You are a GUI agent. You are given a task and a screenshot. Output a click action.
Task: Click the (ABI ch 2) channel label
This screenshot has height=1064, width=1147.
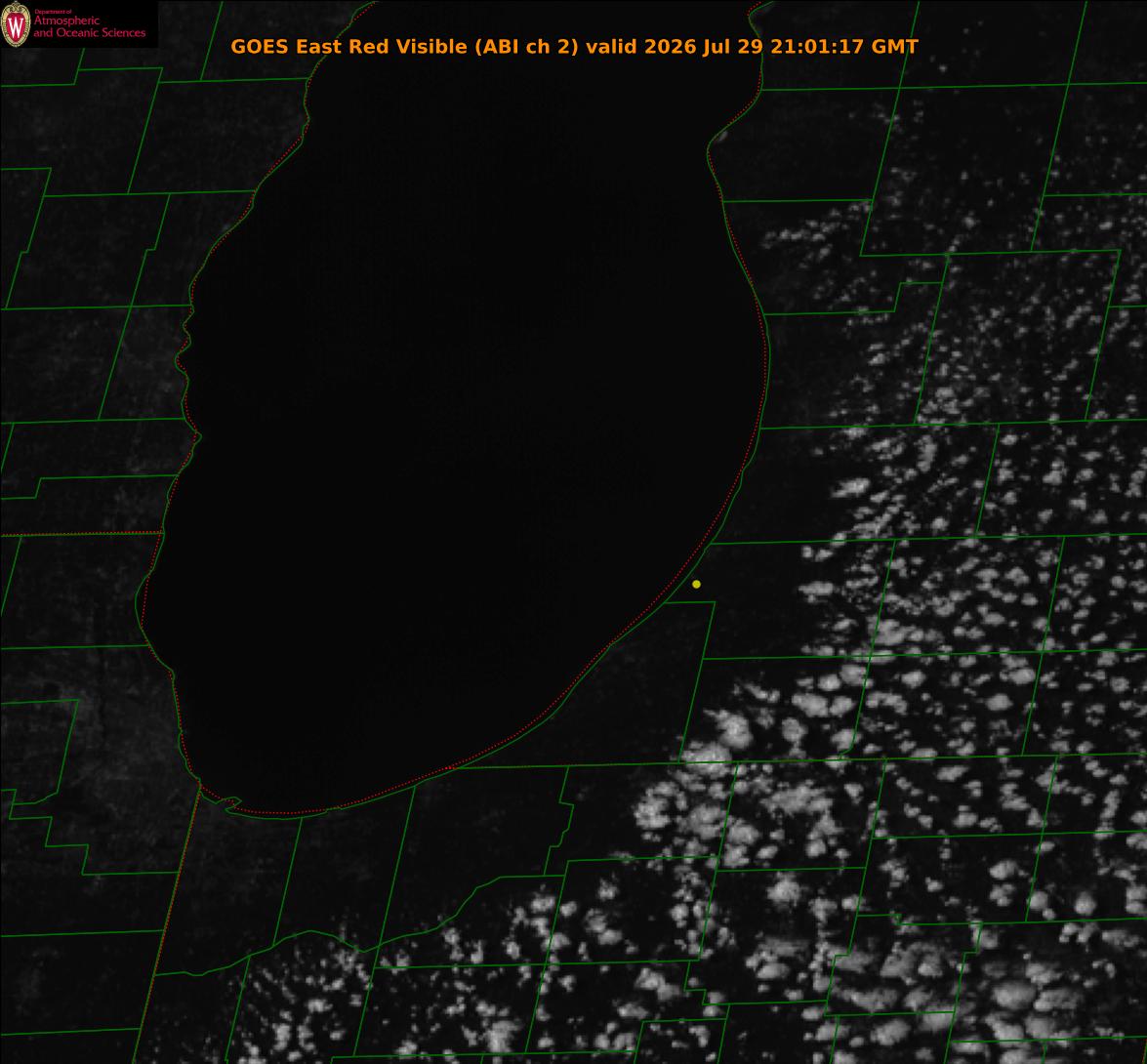click(x=527, y=47)
